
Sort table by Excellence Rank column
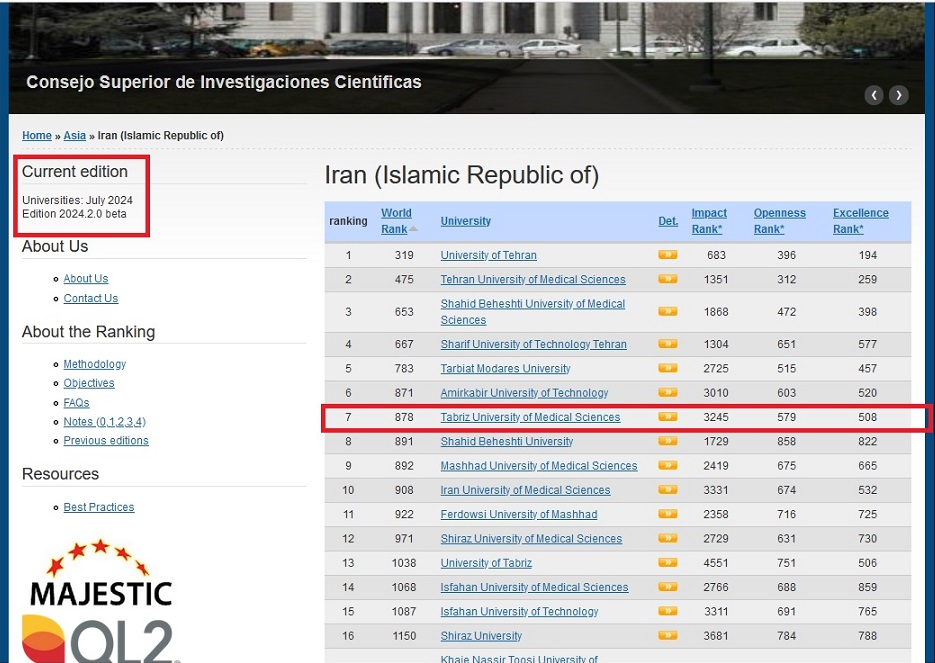tap(860, 221)
